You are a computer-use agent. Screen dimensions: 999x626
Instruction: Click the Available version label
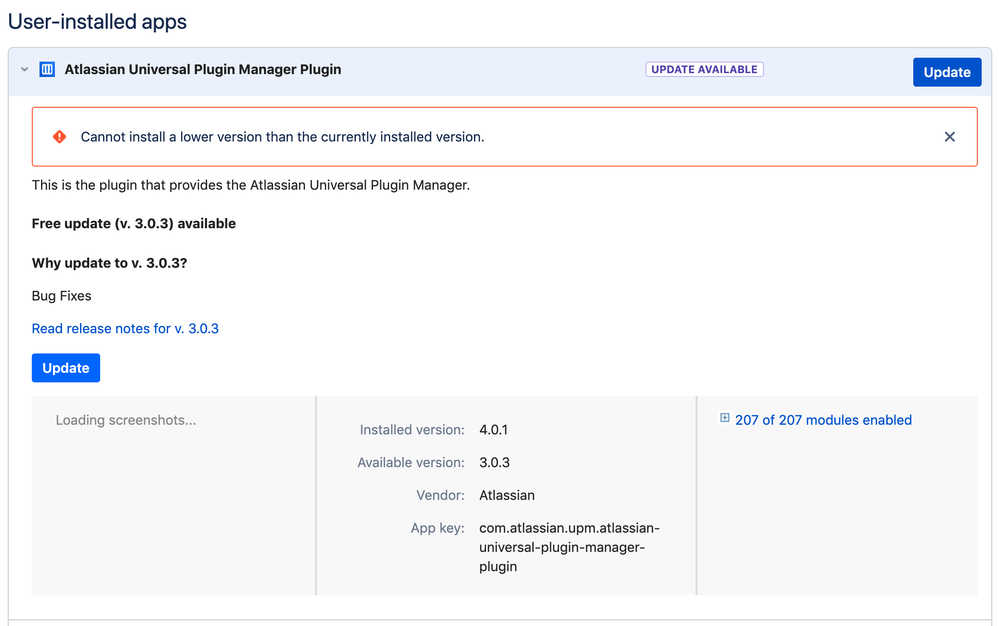pyautogui.click(x=411, y=462)
